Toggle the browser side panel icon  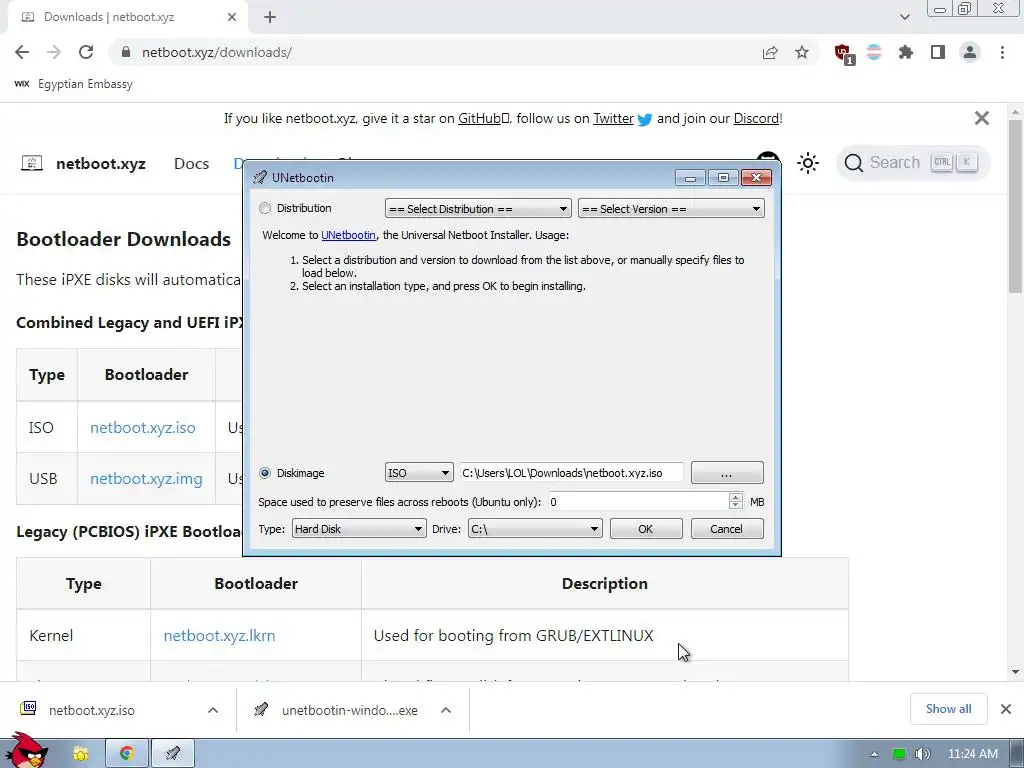tap(938, 52)
